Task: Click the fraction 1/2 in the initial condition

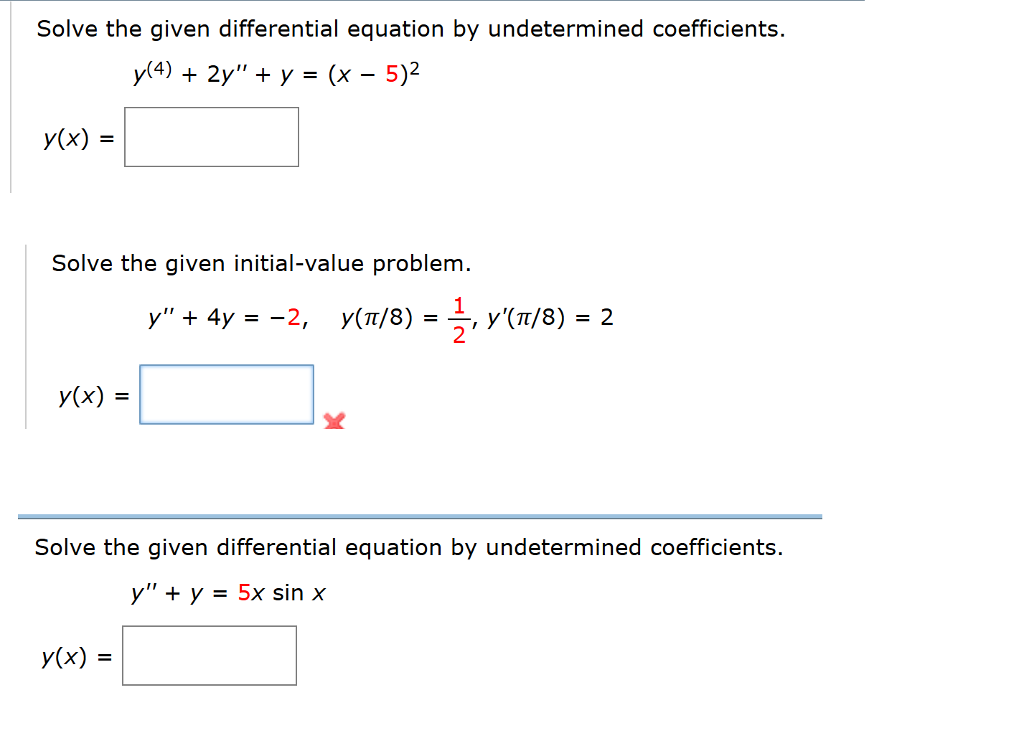Action: point(457,318)
